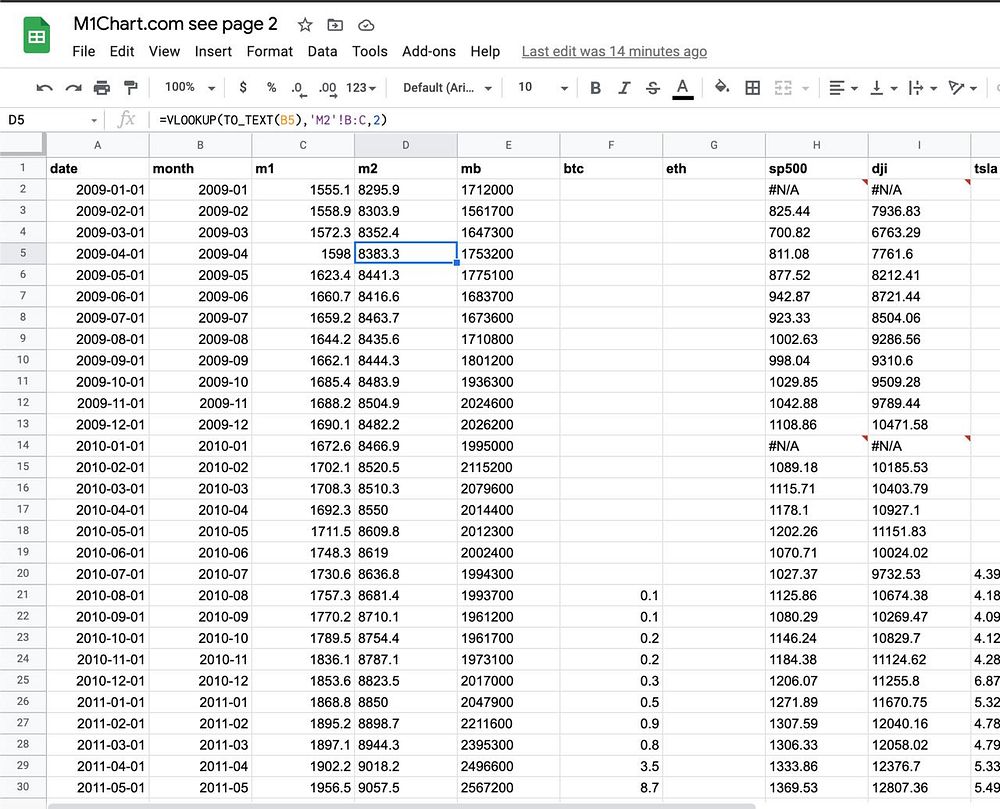Open the text wrapping dropdown
The width and height of the screenshot is (1000, 809).
922,88
